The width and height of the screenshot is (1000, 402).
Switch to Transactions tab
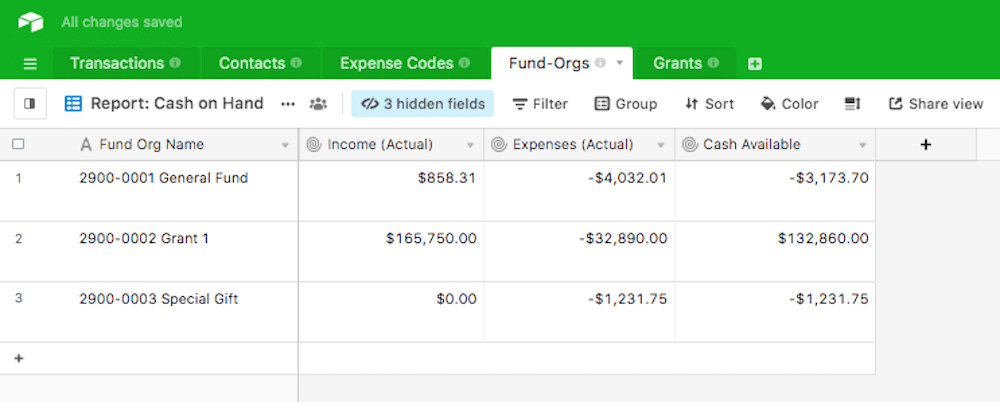click(126, 63)
